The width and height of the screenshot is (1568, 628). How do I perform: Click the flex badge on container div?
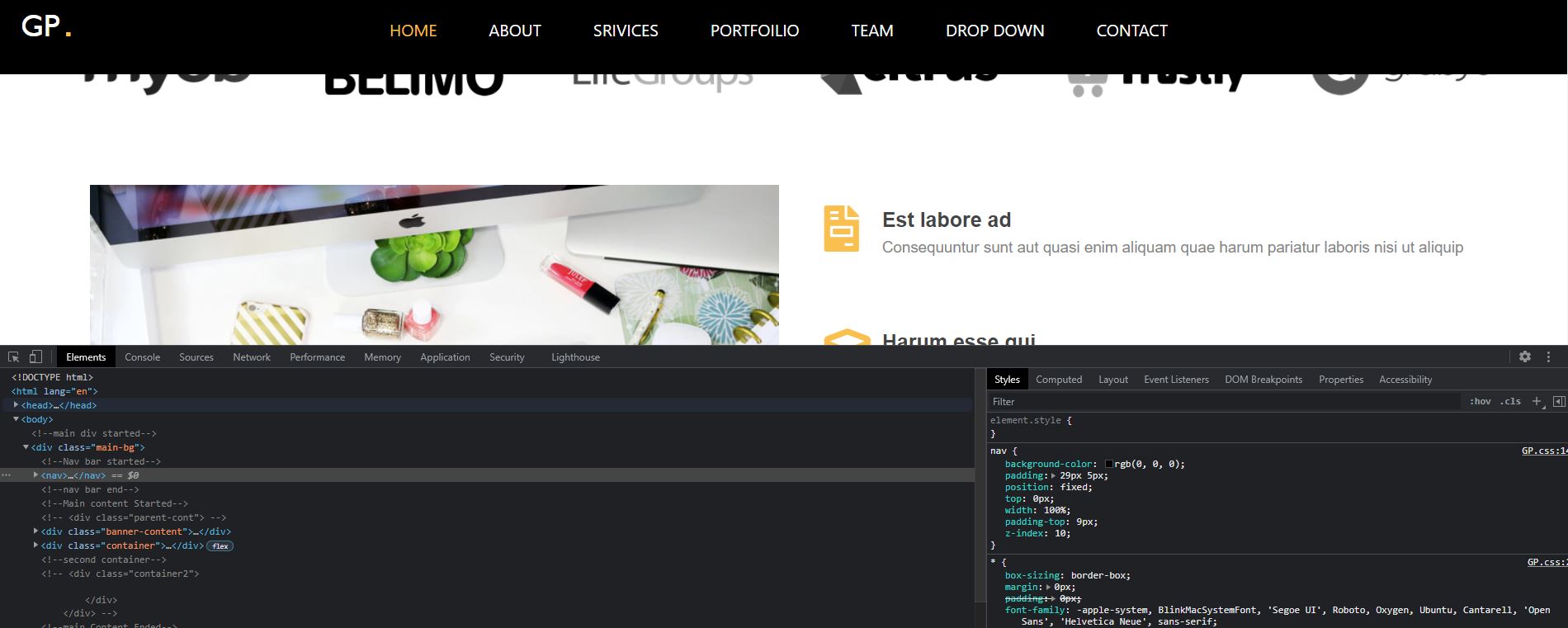220,546
